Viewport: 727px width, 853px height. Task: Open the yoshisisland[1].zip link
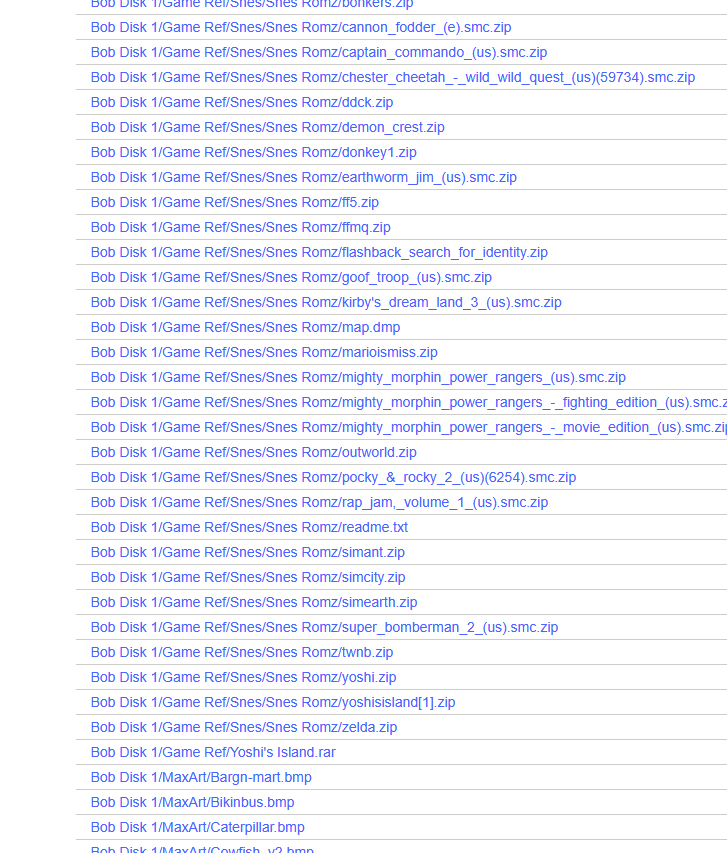[273, 703]
